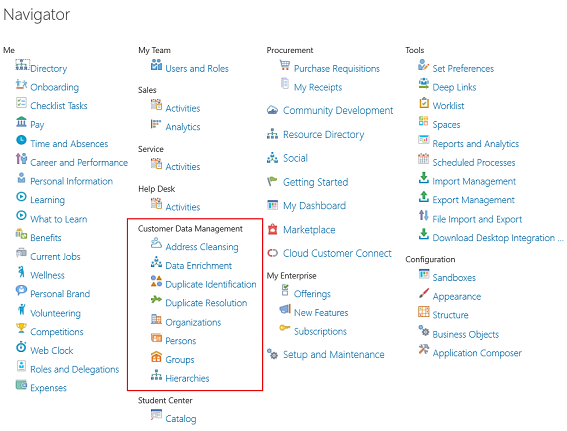The width and height of the screenshot is (567, 431).
Task: Click the New Features megaphone icon
Action: pyautogui.click(x=285, y=309)
